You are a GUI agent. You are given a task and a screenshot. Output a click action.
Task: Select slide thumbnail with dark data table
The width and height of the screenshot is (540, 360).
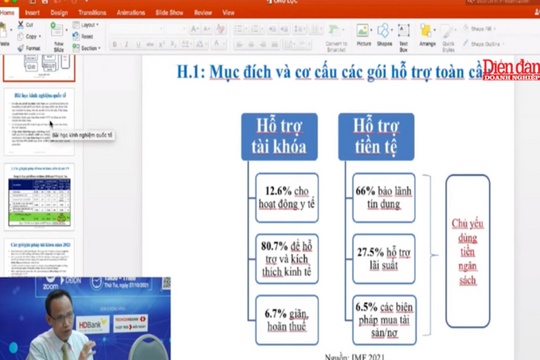click(39, 197)
